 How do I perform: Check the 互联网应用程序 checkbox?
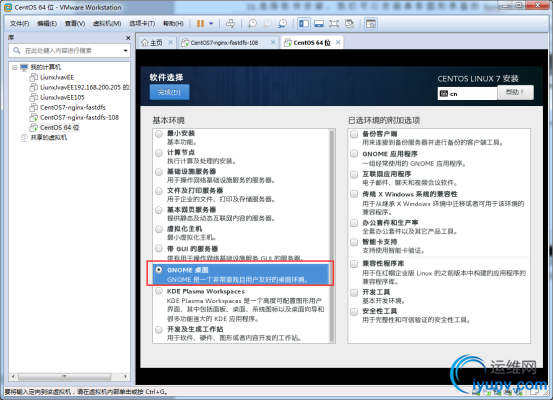354,174
